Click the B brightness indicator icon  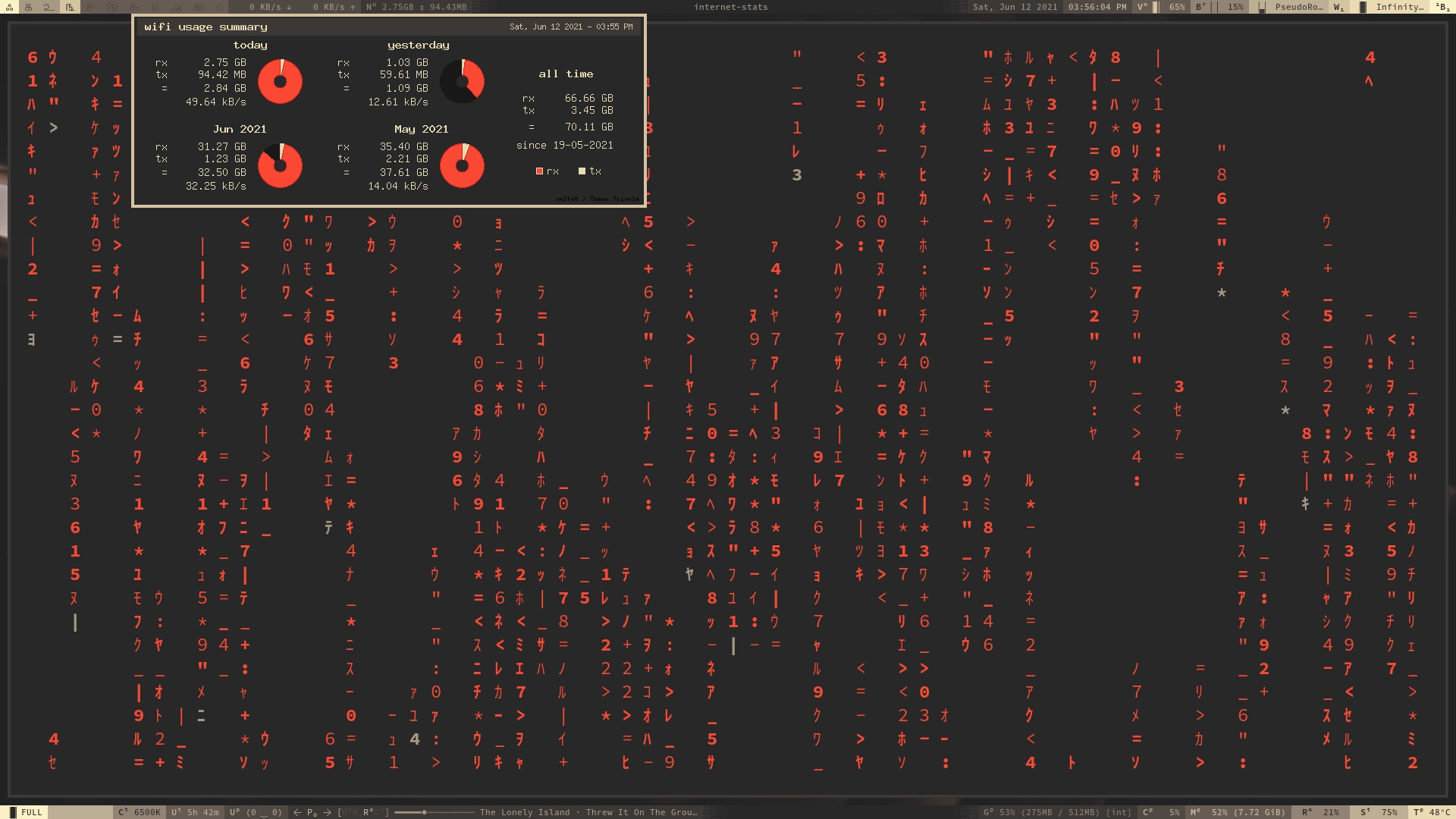click(1200, 7)
